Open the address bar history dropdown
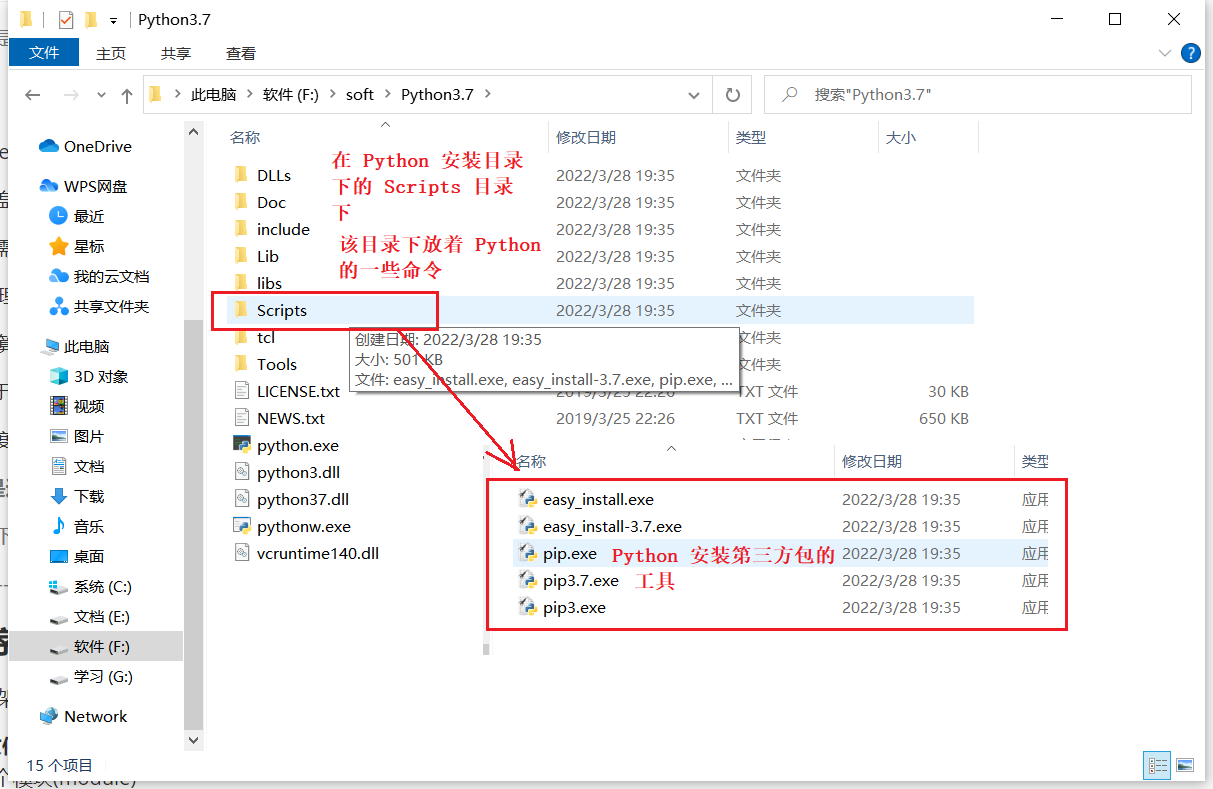This screenshot has width=1213, height=789. [x=694, y=95]
